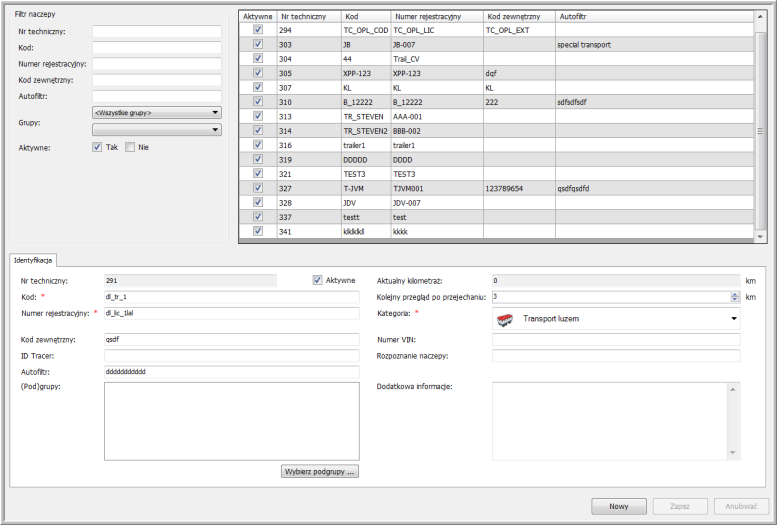Open the empty second Grupy dropdown
Image resolution: width=777 pixels, height=525 pixels.
(156, 129)
